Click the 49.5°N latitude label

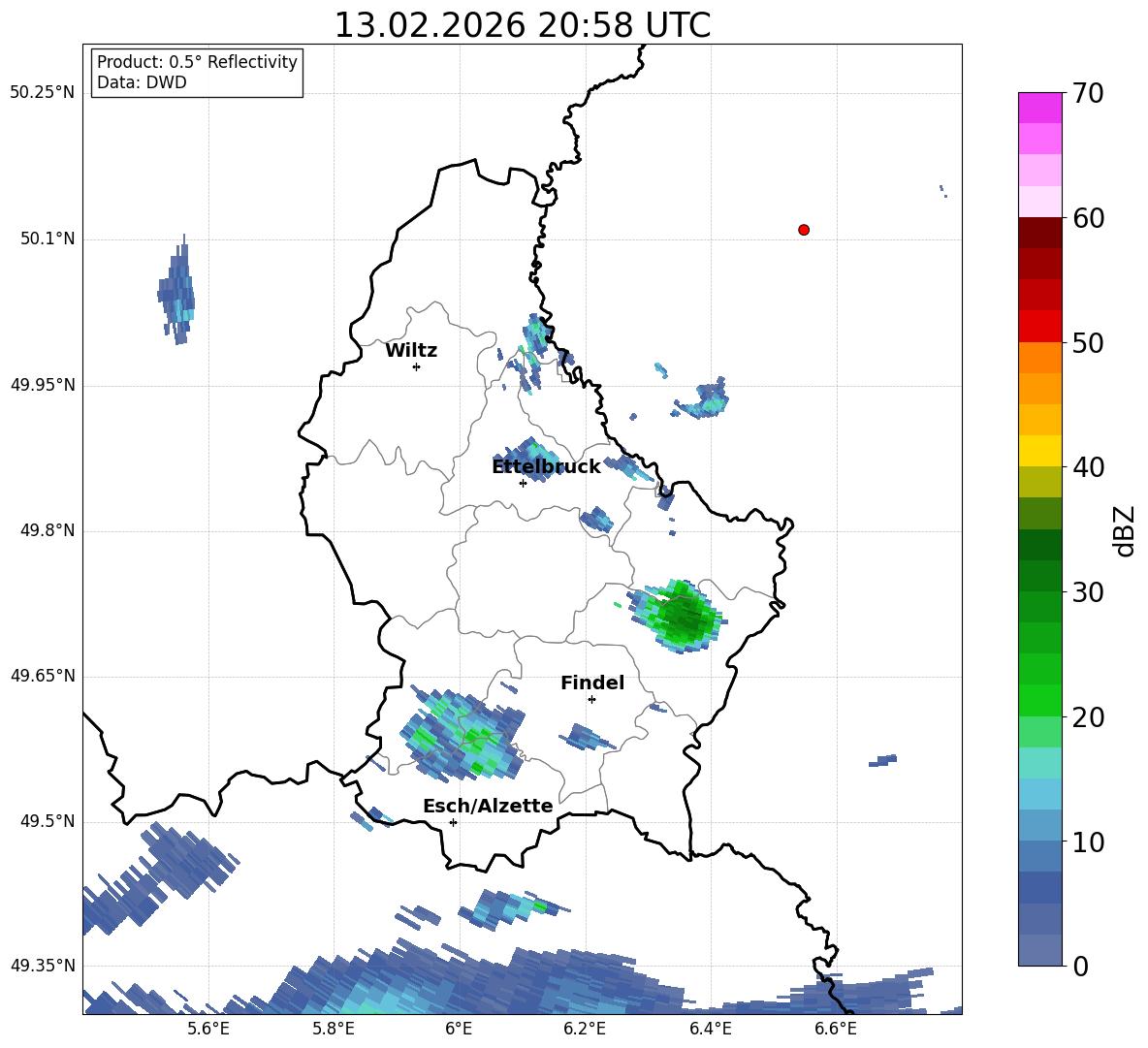48,821
